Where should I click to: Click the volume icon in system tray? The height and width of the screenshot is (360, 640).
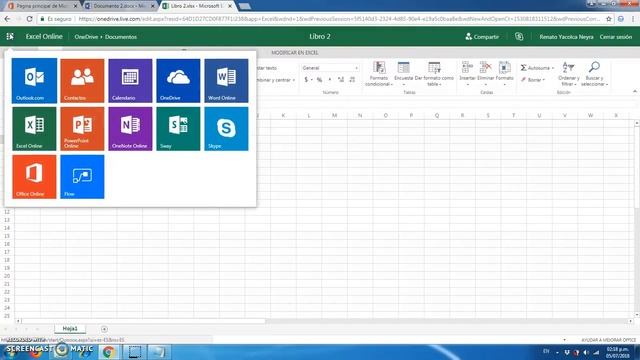click(586, 352)
